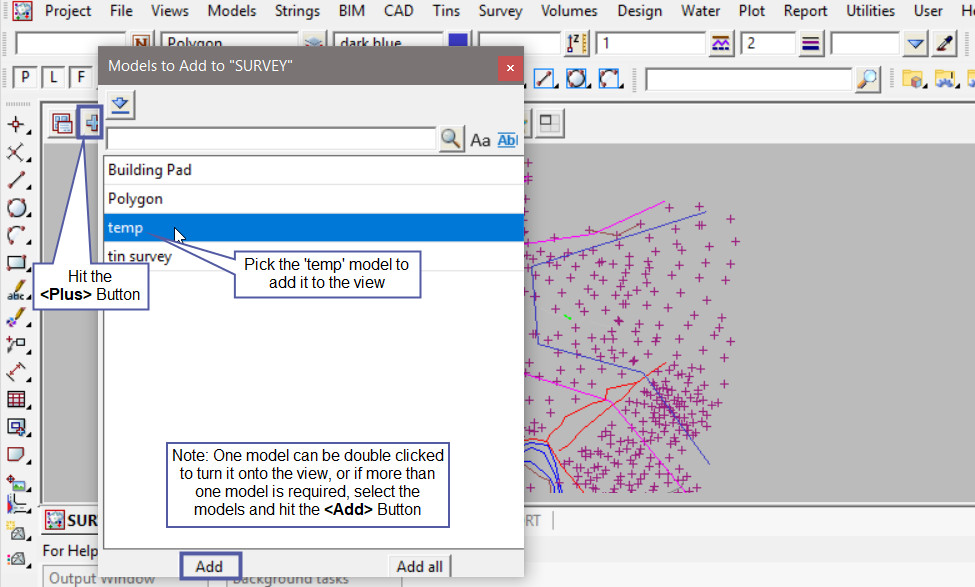This screenshot has height=587, width=975.
Task: Toggle the 'Aa' match case option
Action: pyautogui.click(x=480, y=140)
